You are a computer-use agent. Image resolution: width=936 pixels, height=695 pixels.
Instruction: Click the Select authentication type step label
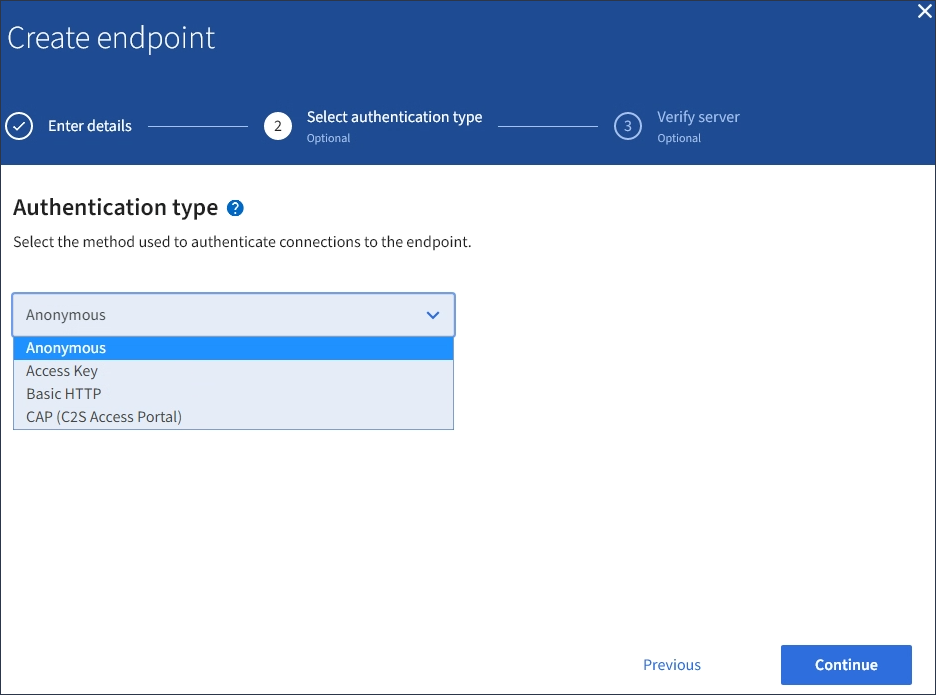point(394,117)
